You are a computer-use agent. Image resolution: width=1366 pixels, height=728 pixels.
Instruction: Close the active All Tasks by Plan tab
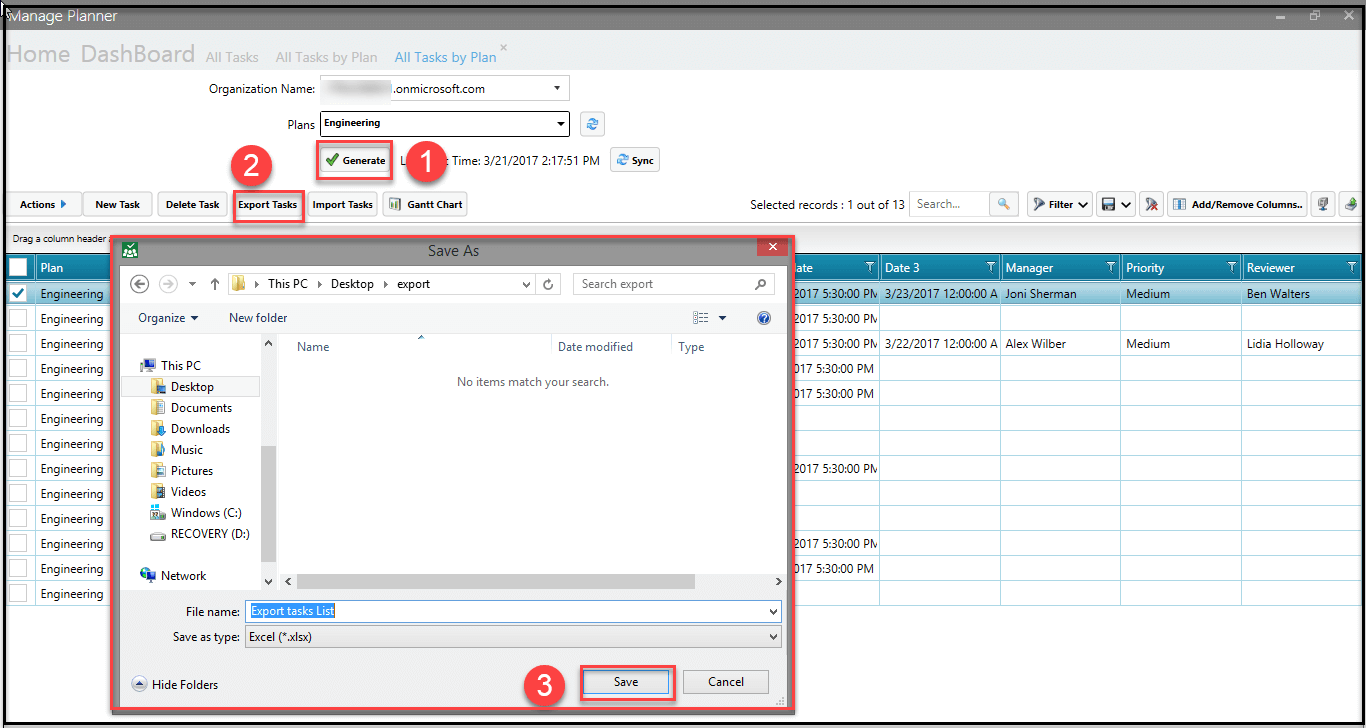pyautogui.click(x=504, y=48)
